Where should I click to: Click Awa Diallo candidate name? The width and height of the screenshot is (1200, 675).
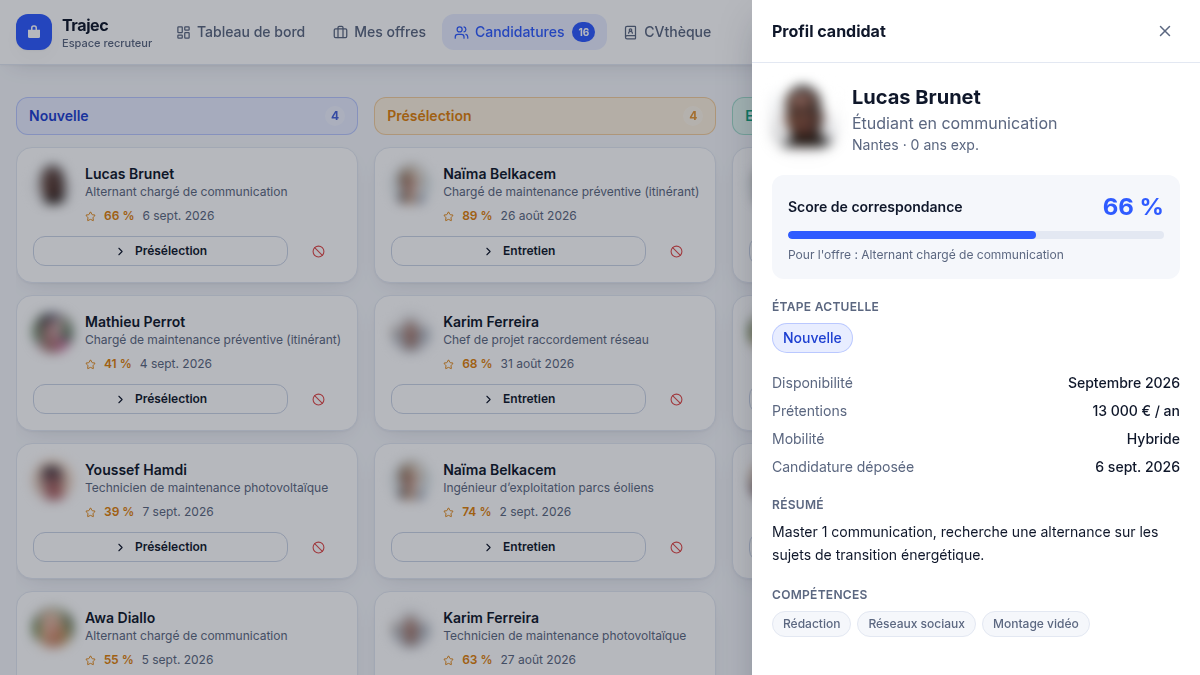(120, 618)
